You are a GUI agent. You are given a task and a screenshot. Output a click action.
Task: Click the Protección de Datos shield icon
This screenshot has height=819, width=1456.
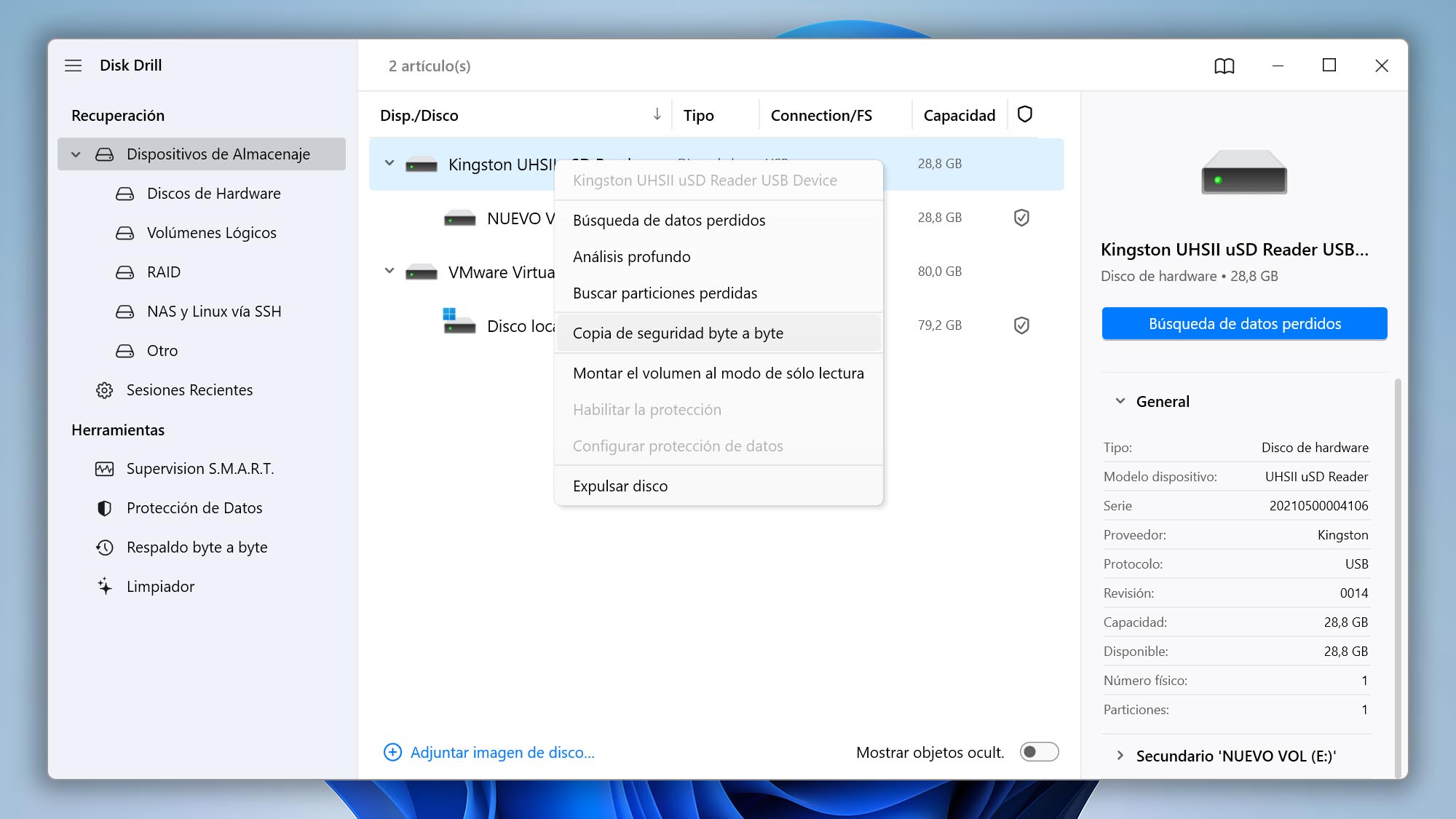pyautogui.click(x=105, y=508)
